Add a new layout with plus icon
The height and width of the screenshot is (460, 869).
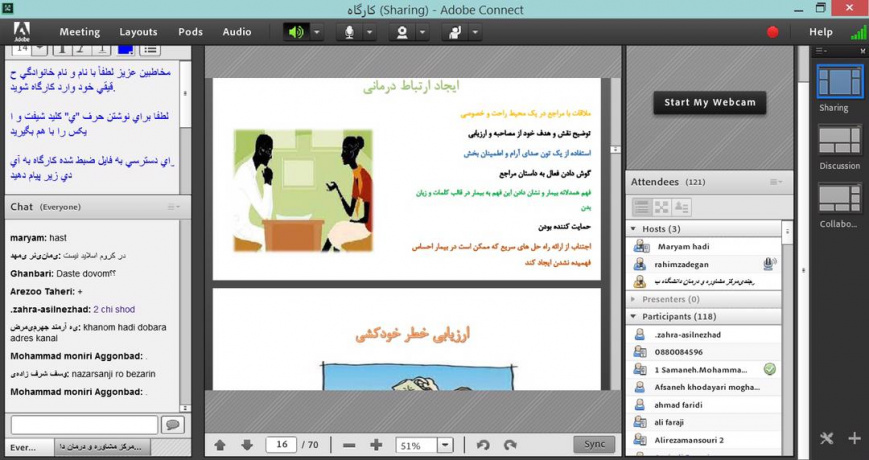[x=854, y=438]
